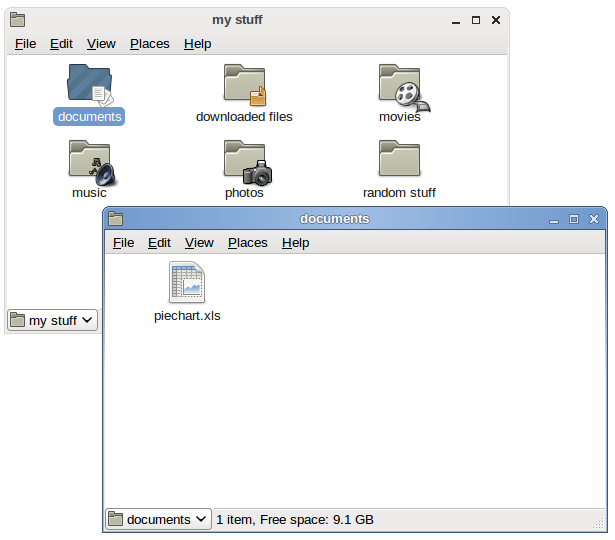Select the random stuff folder icon
Viewport: 615px width, 540px height.
pyautogui.click(x=399, y=160)
